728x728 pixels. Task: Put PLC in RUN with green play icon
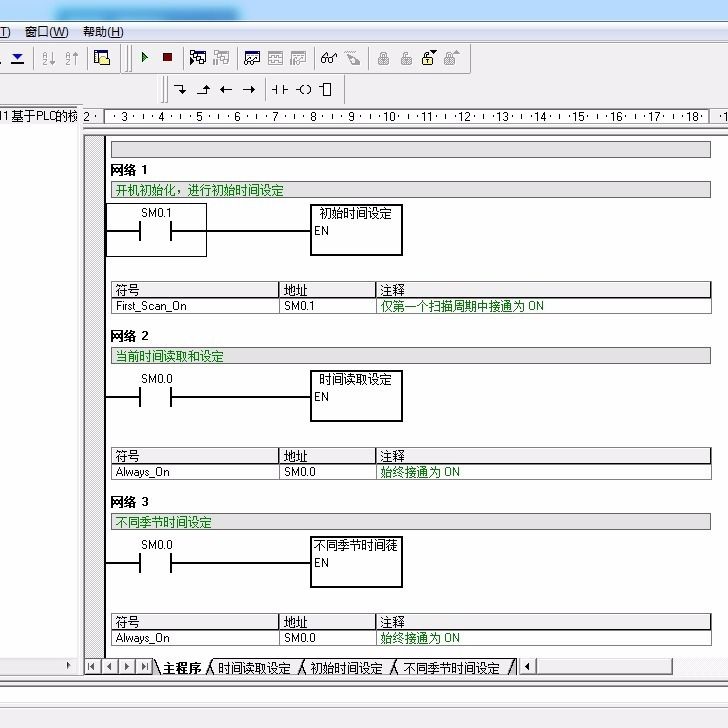144,58
